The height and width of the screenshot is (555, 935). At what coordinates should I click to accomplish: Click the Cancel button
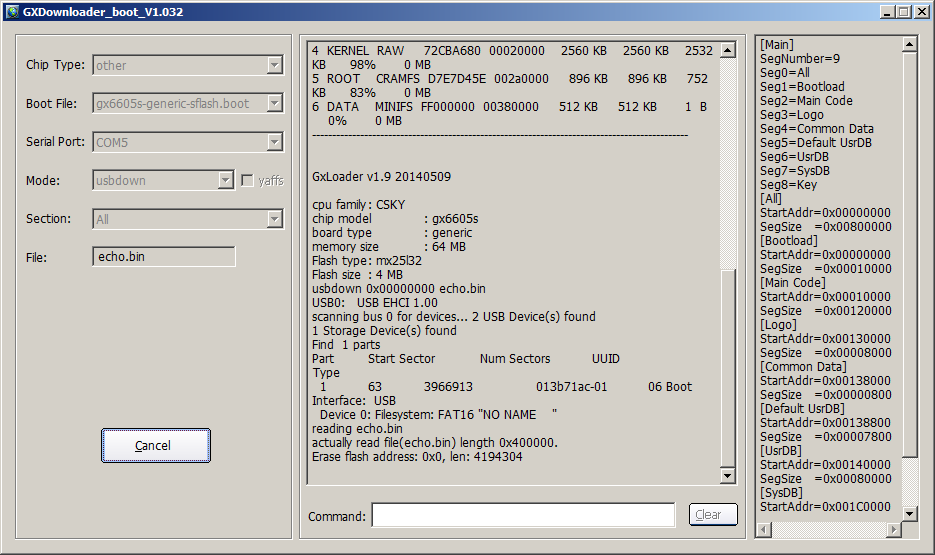[156, 445]
